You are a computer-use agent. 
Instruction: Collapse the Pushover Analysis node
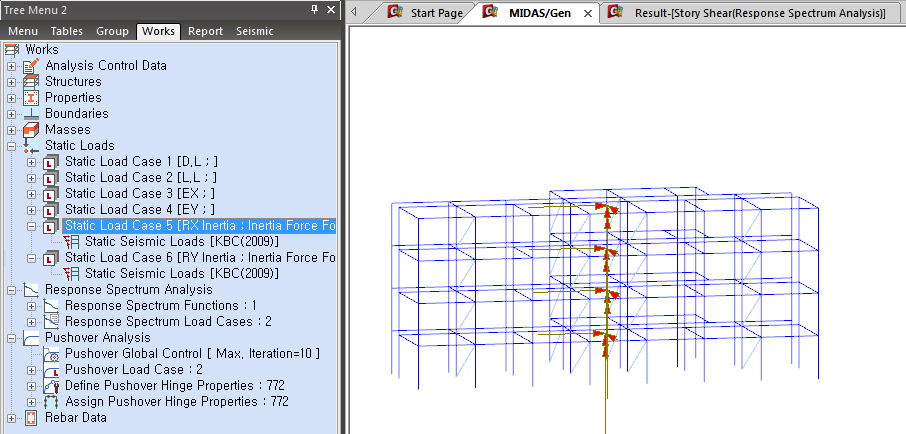[12, 338]
